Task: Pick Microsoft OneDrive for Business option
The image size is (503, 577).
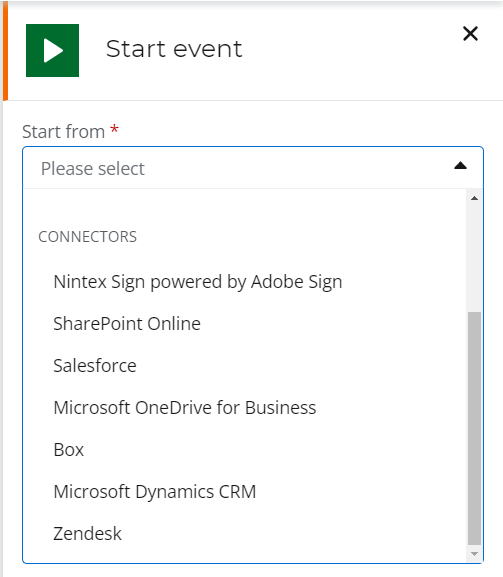Action: (185, 408)
